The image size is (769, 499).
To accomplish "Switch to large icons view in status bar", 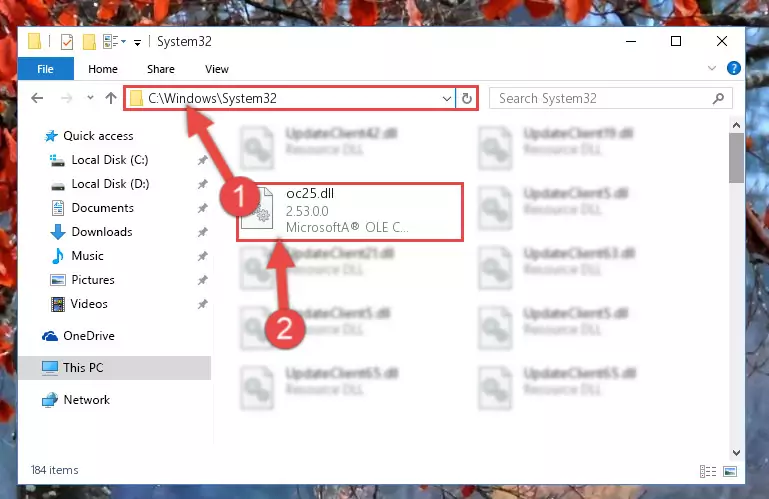I will (x=730, y=472).
